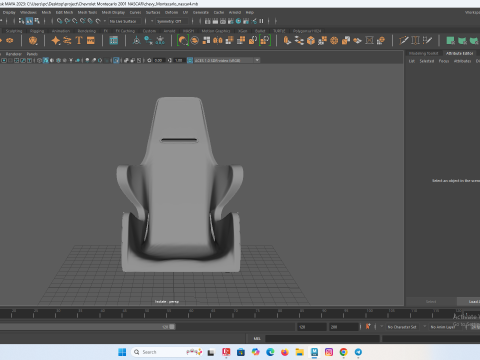Viewport: 480px width, 360px height.
Task: Click the List menu in Attribute Editor
Action: coord(412,61)
